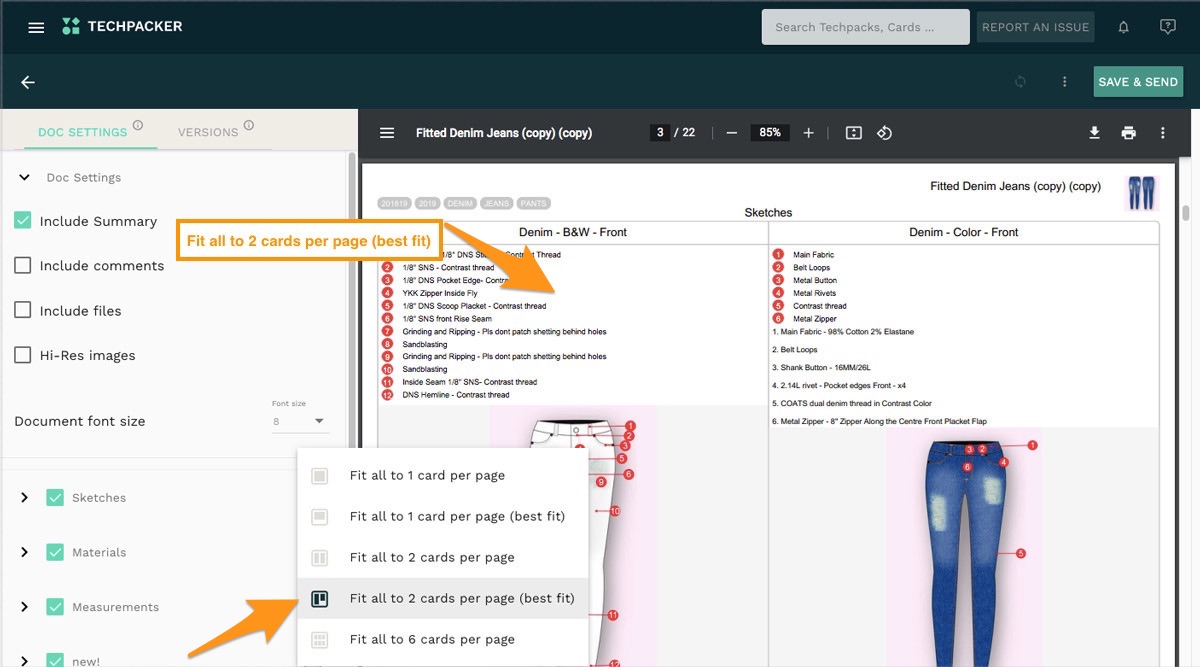Expand the new! section

[x=25, y=660]
